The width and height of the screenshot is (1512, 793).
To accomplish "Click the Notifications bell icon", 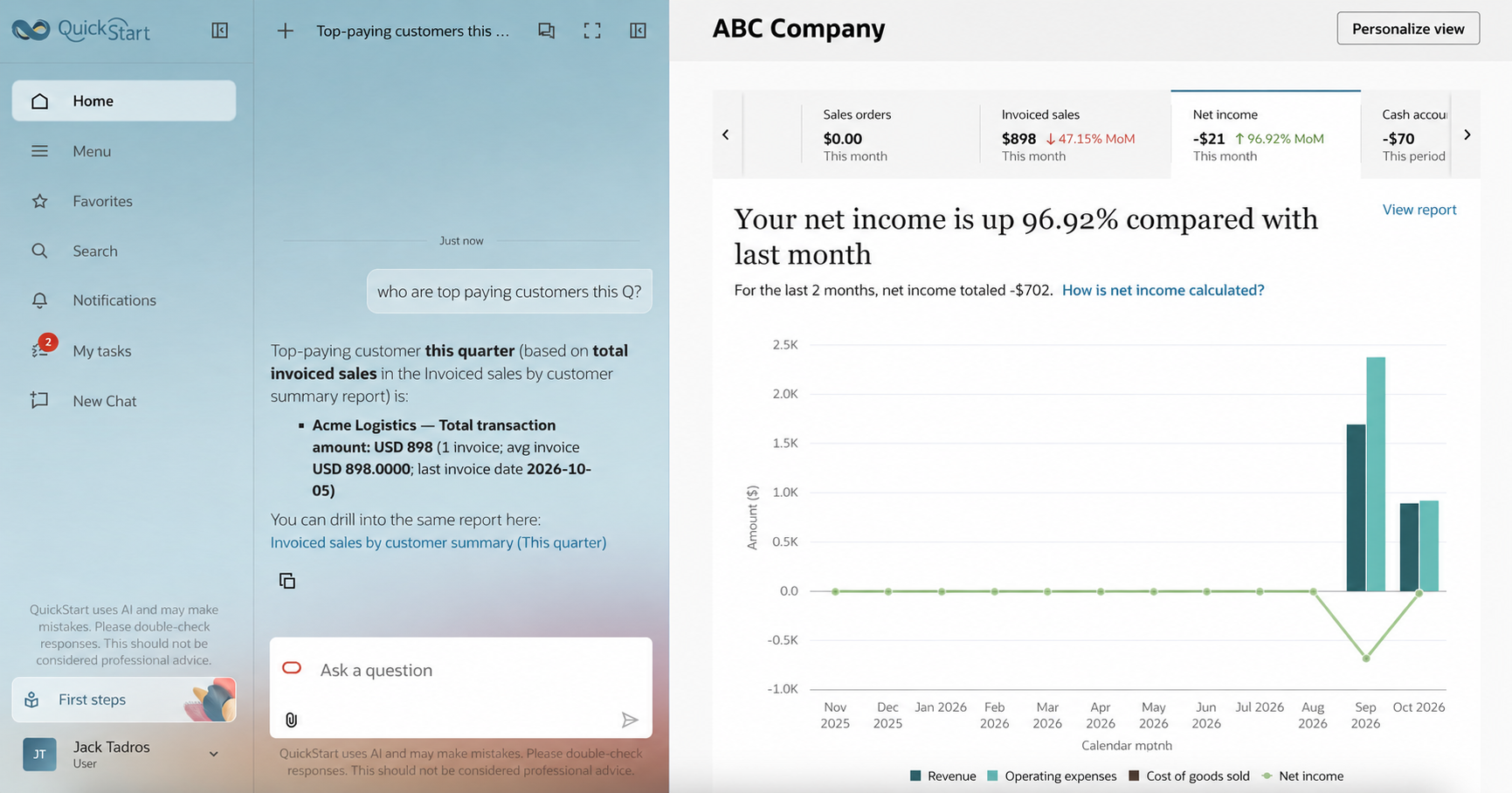I will click(x=39, y=300).
